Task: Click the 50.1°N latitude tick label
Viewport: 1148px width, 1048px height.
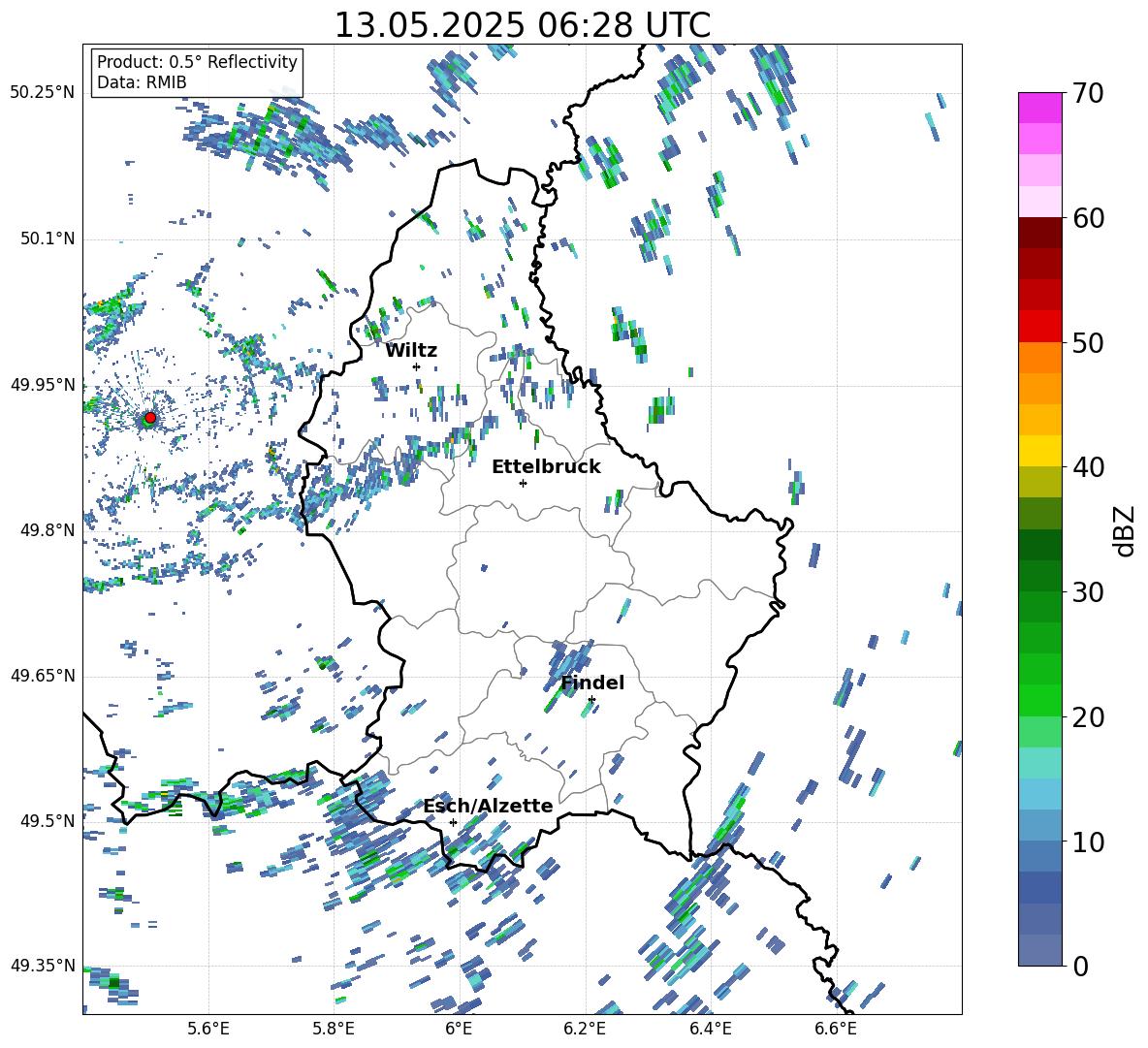Action: (48, 238)
